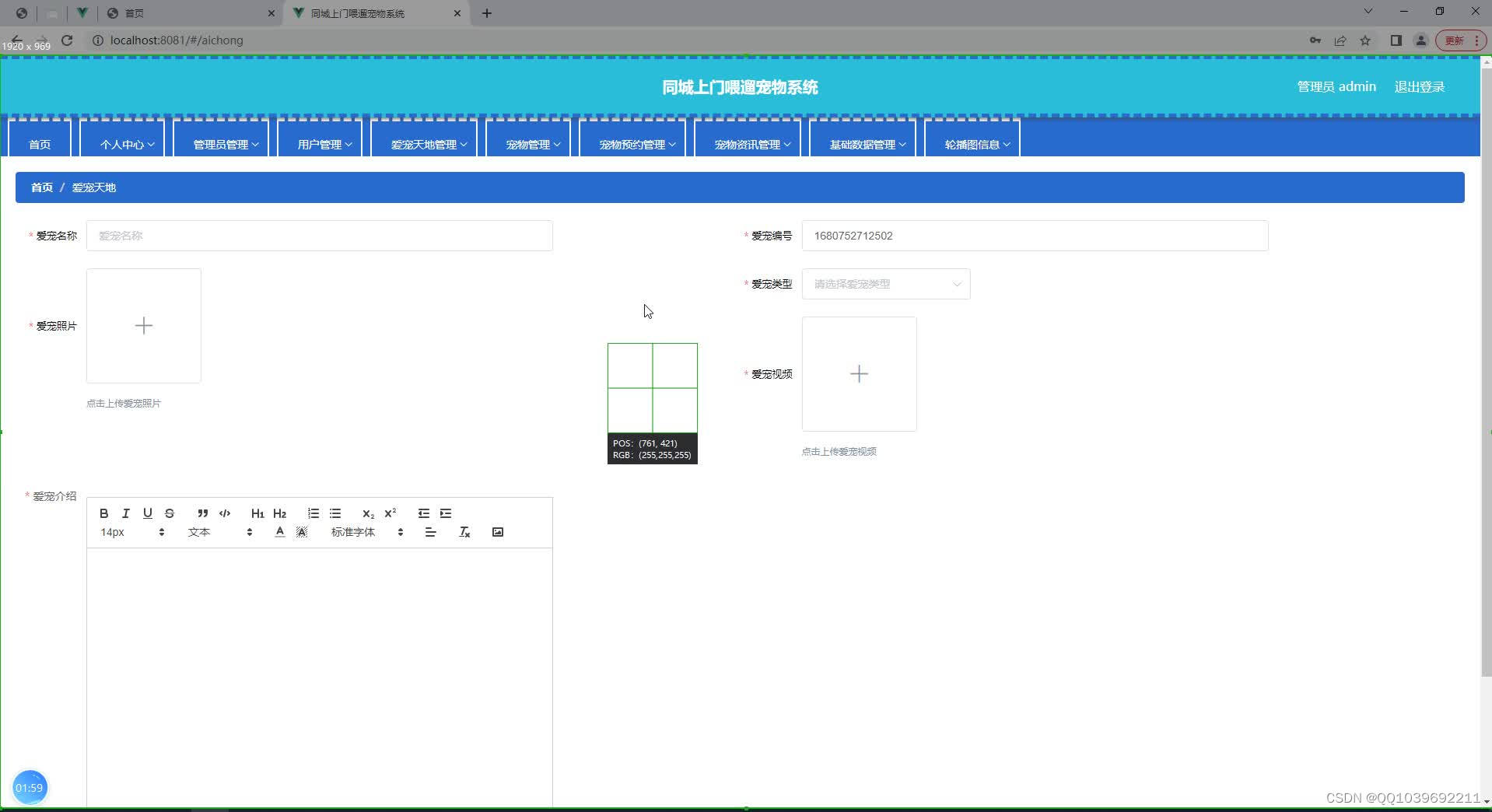Switch to the 首页 browser tab
Screen dimensions: 1492x812
coord(191,13)
